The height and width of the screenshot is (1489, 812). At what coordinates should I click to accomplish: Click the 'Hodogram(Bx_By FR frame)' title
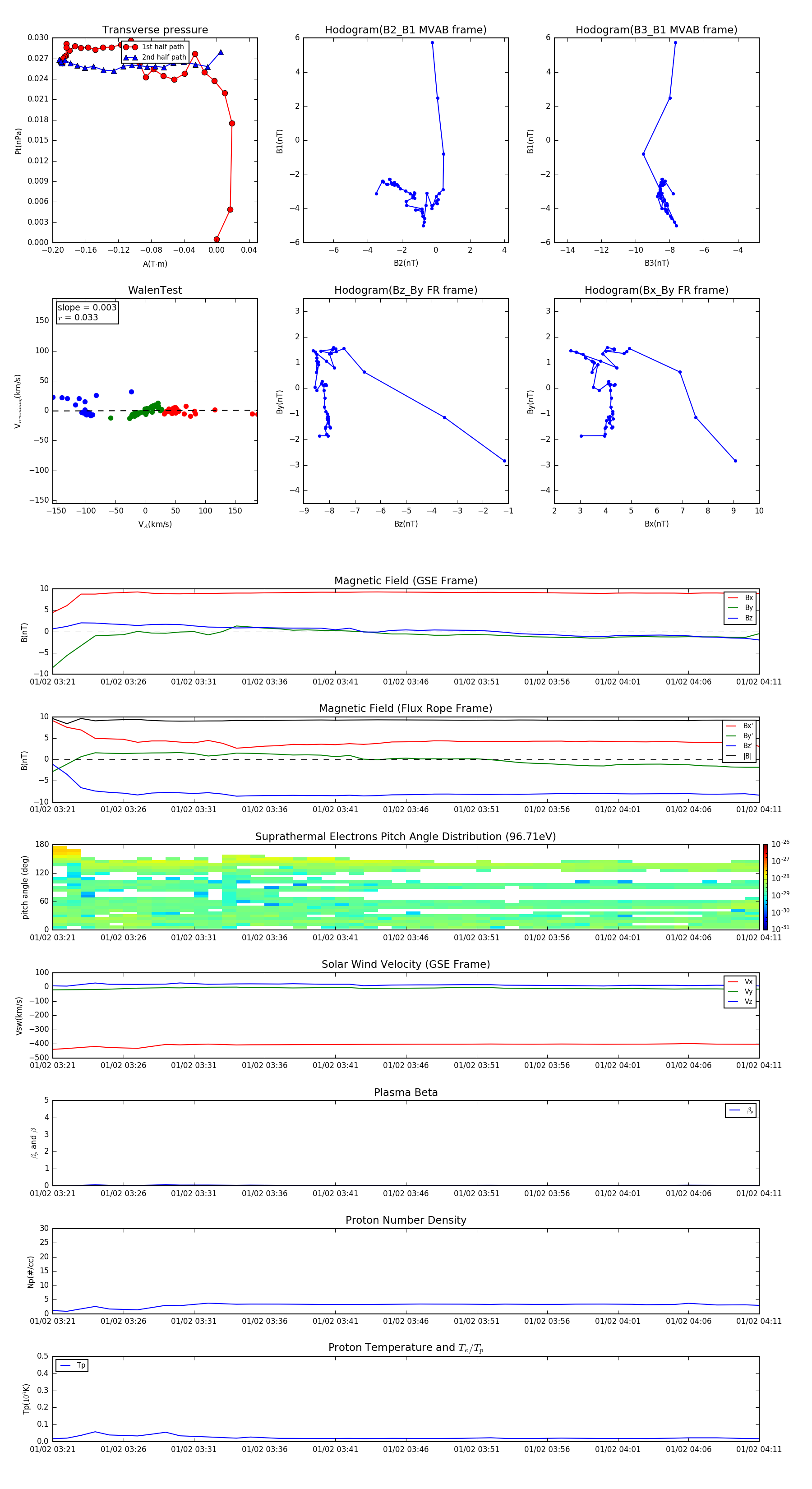[656, 290]
